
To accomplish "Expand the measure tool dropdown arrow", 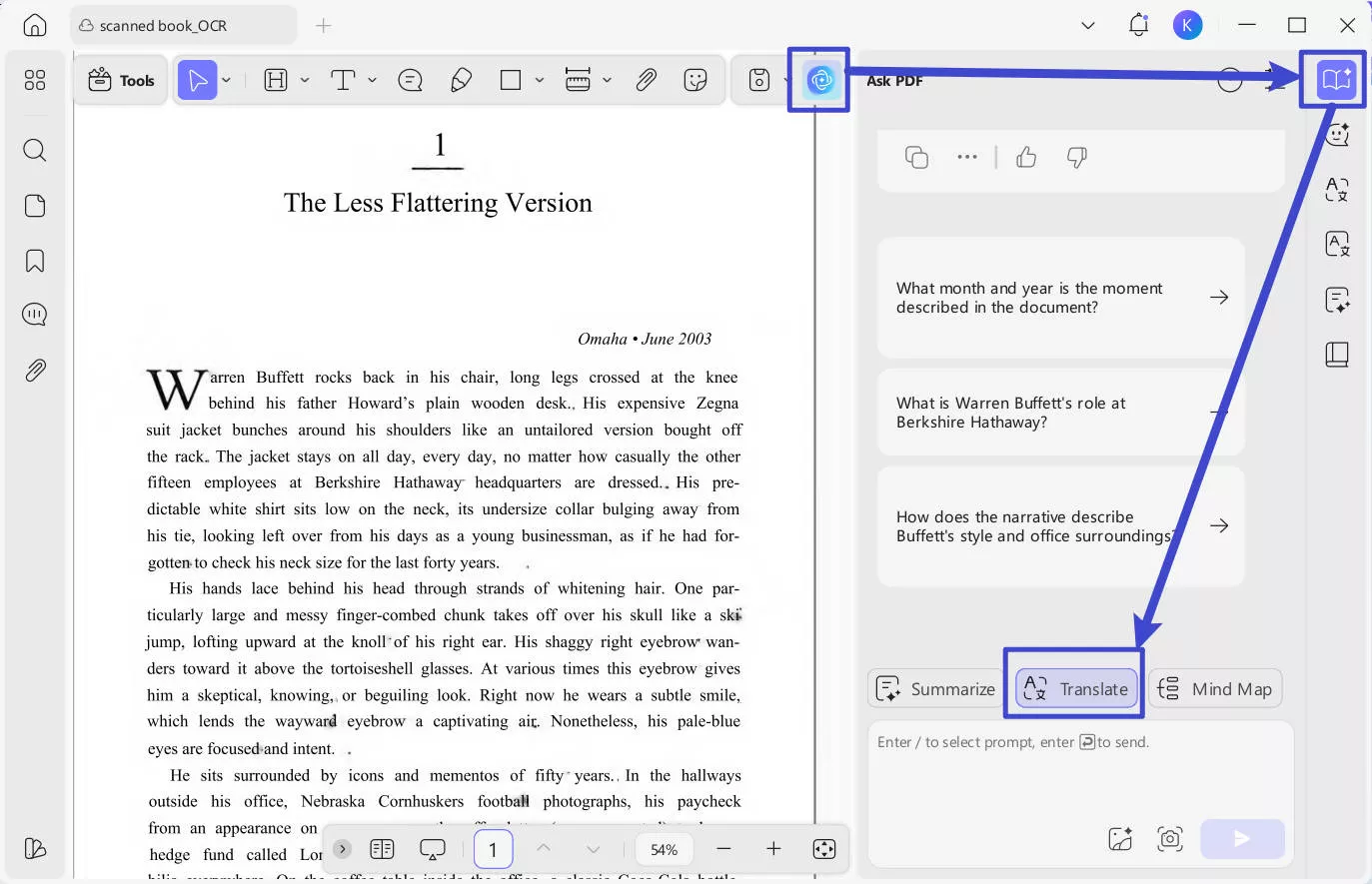I will [607, 80].
